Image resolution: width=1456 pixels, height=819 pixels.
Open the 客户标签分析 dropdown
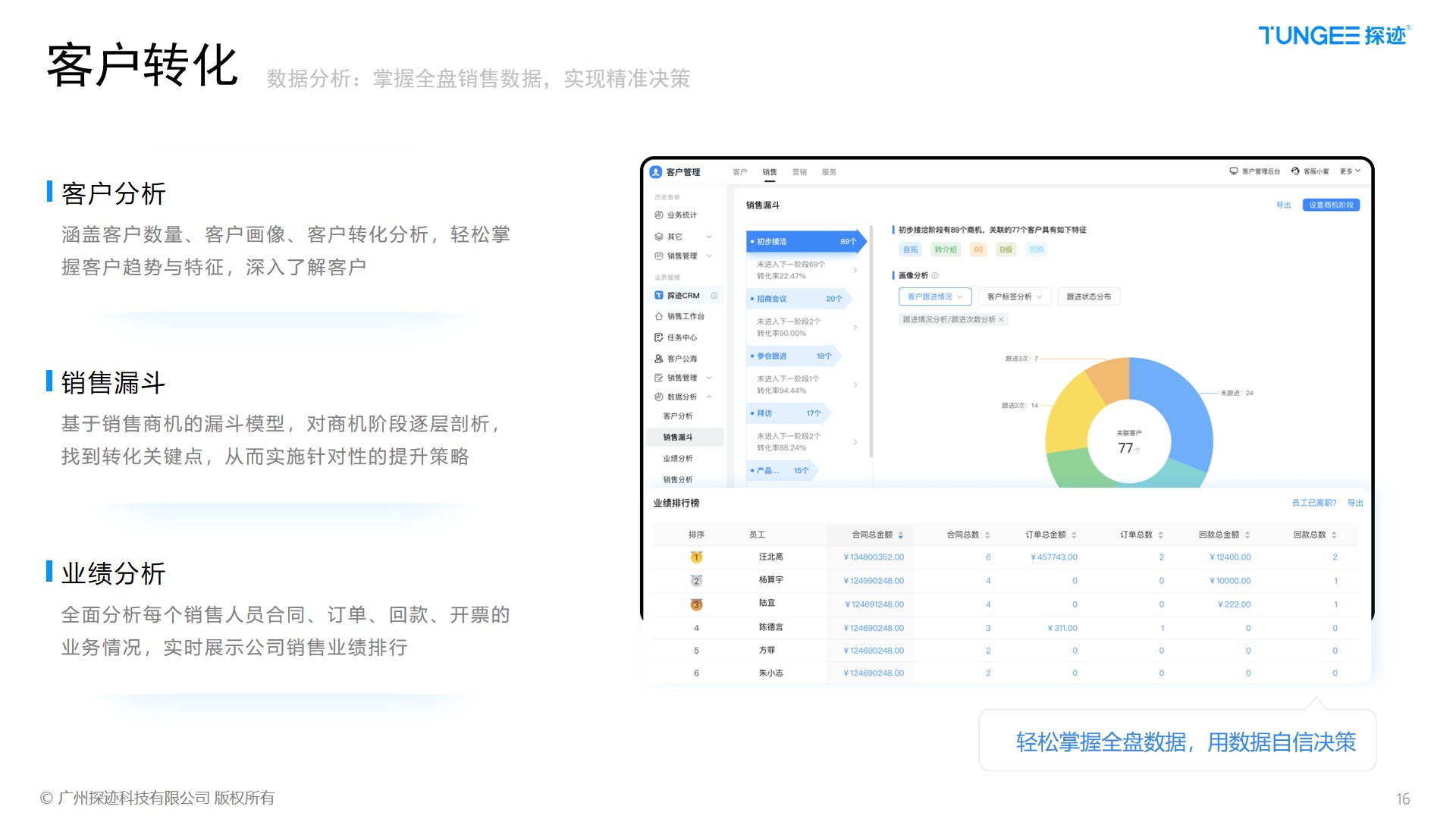click(1014, 297)
